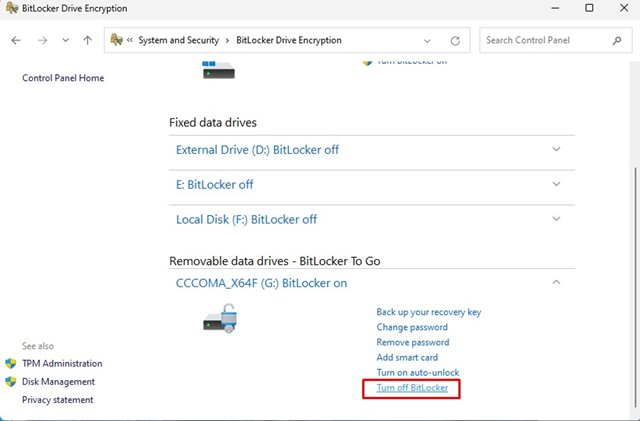Click the BitLocker title bar icon

(11, 8)
